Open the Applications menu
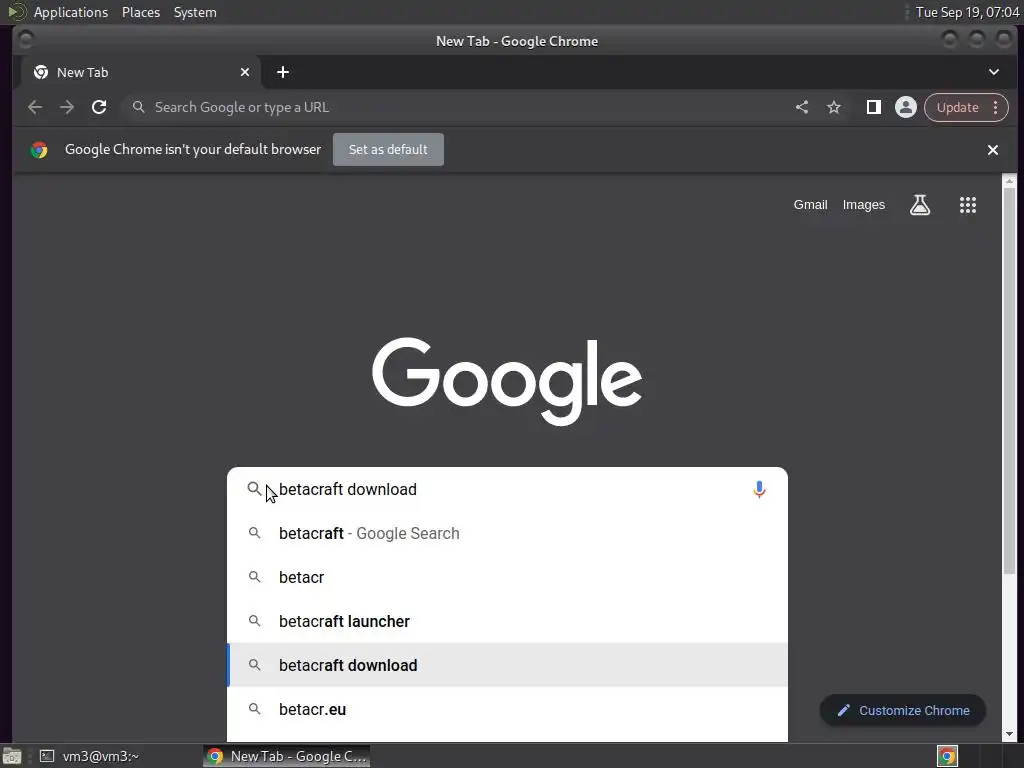 [71, 12]
